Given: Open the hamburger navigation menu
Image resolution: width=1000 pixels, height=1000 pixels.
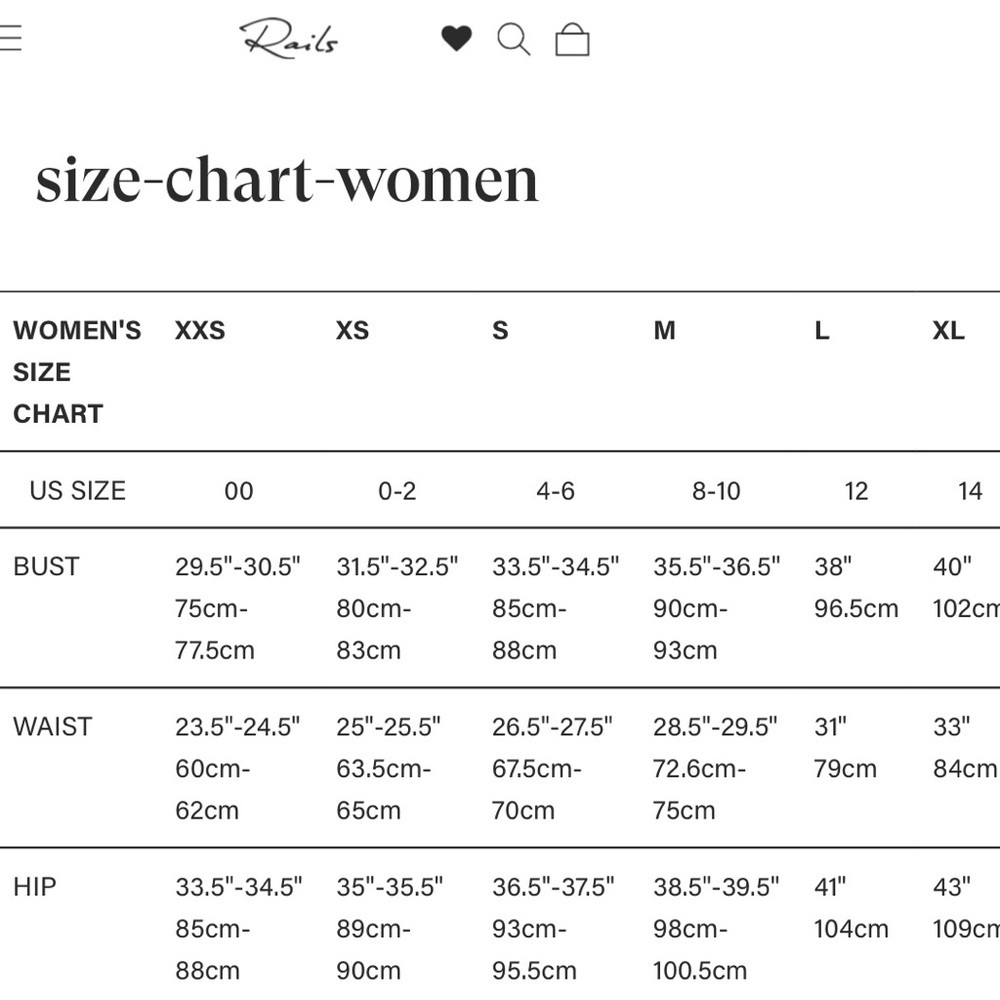Looking at the screenshot, I should click(10, 38).
